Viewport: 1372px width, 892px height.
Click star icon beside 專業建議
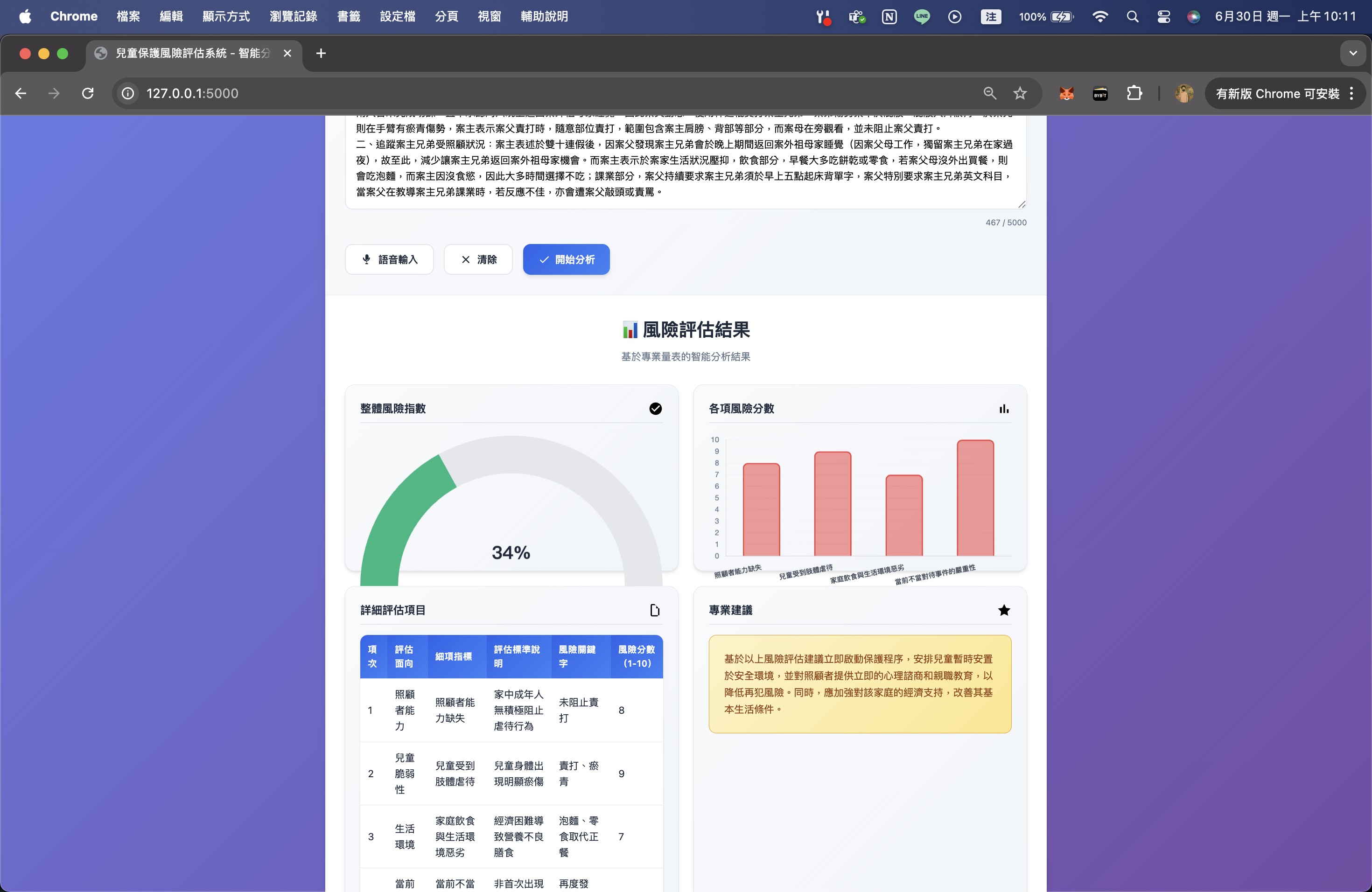click(x=1004, y=610)
